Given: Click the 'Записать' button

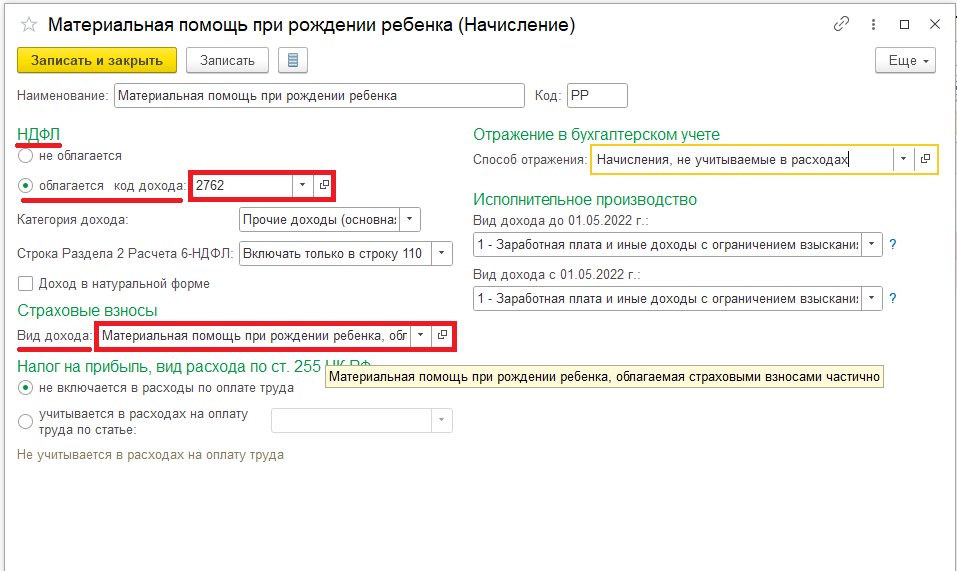Looking at the screenshot, I should click(x=227, y=60).
